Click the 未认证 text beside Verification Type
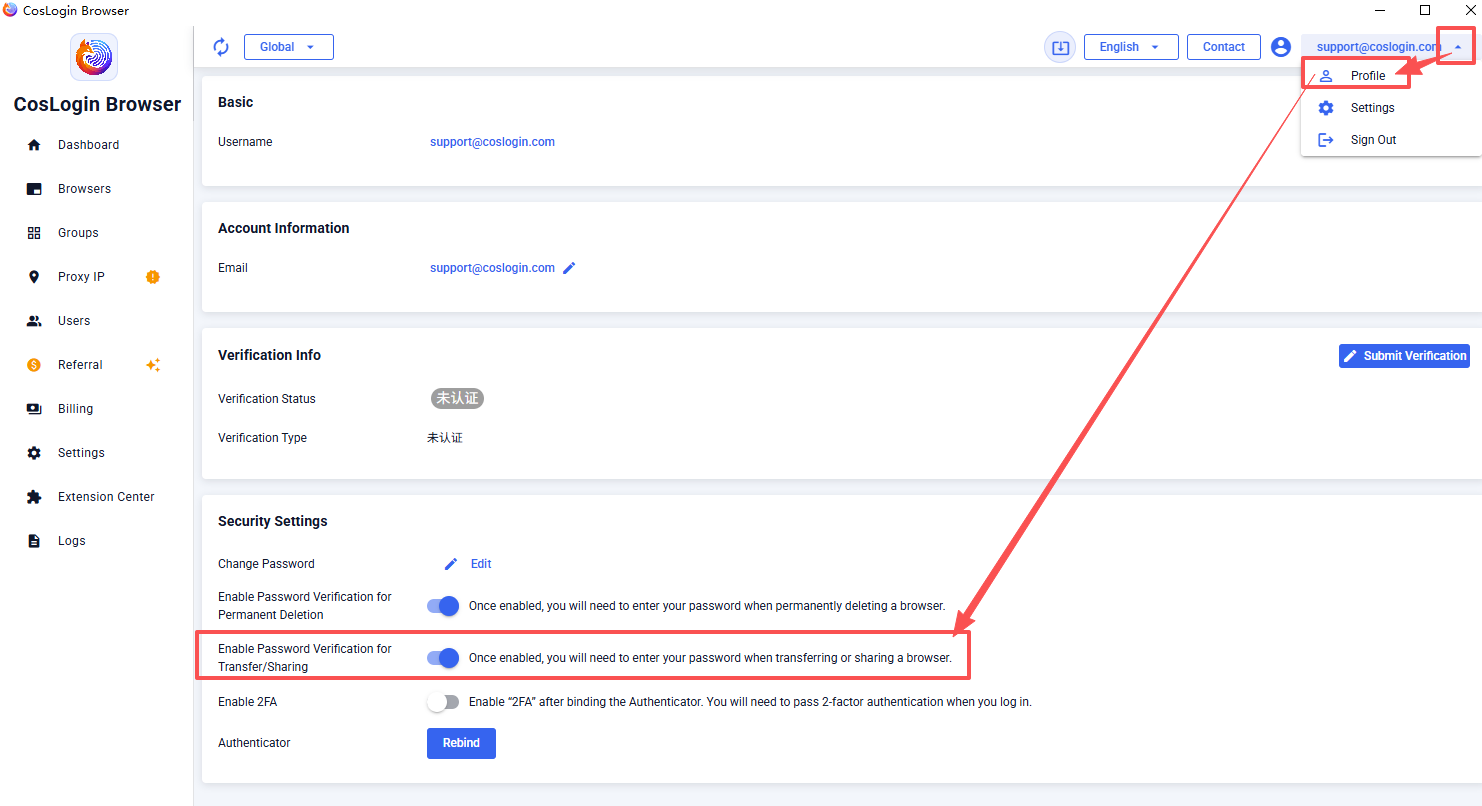Viewport: 1482px width, 806px height. (x=445, y=438)
